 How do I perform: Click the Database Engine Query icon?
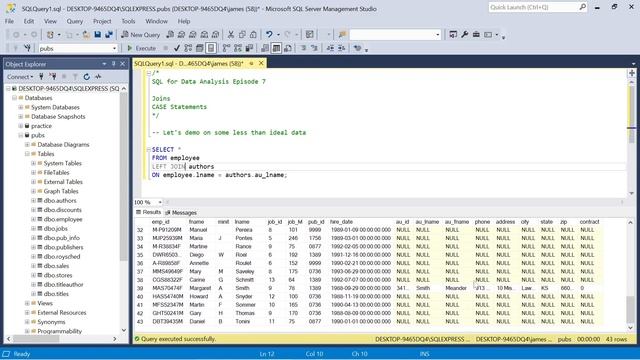(170, 35)
